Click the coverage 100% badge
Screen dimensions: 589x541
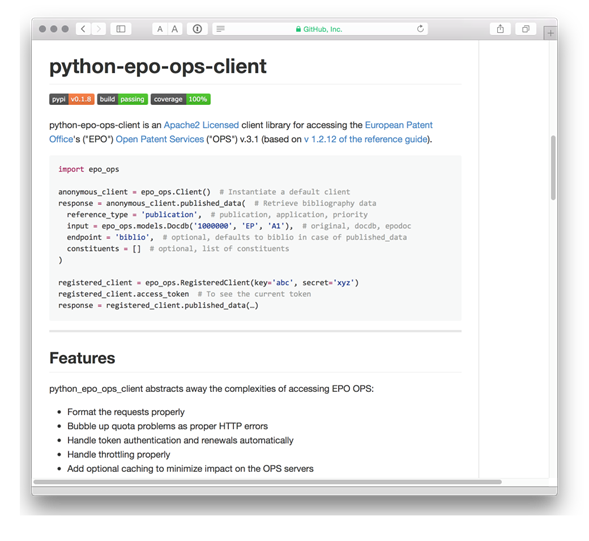[x=181, y=99]
